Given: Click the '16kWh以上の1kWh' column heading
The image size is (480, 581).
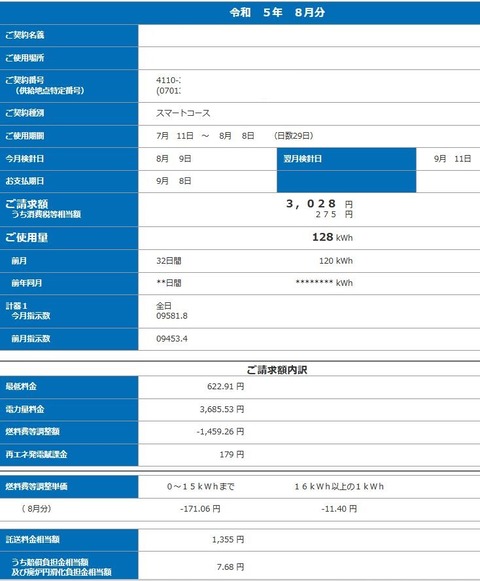Looking at the screenshot, I should point(339,487).
